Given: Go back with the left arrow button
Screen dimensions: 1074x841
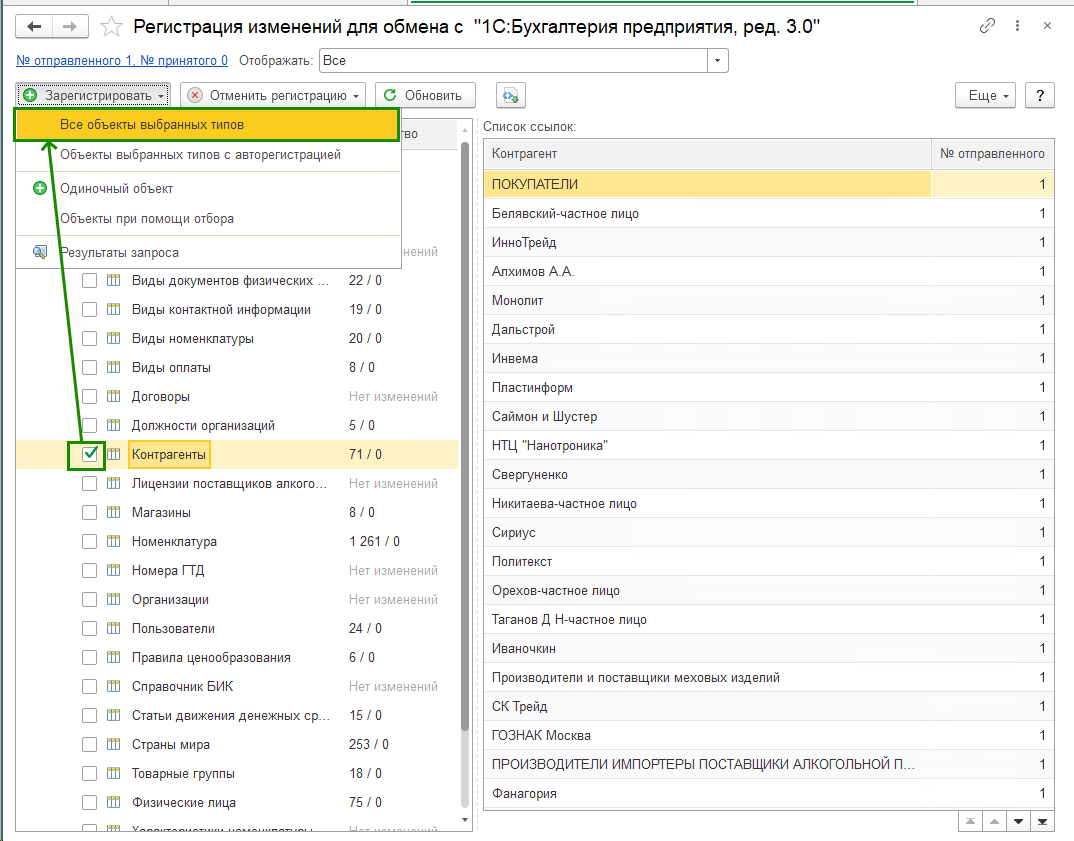Looking at the screenshot, I should (34, 27).
